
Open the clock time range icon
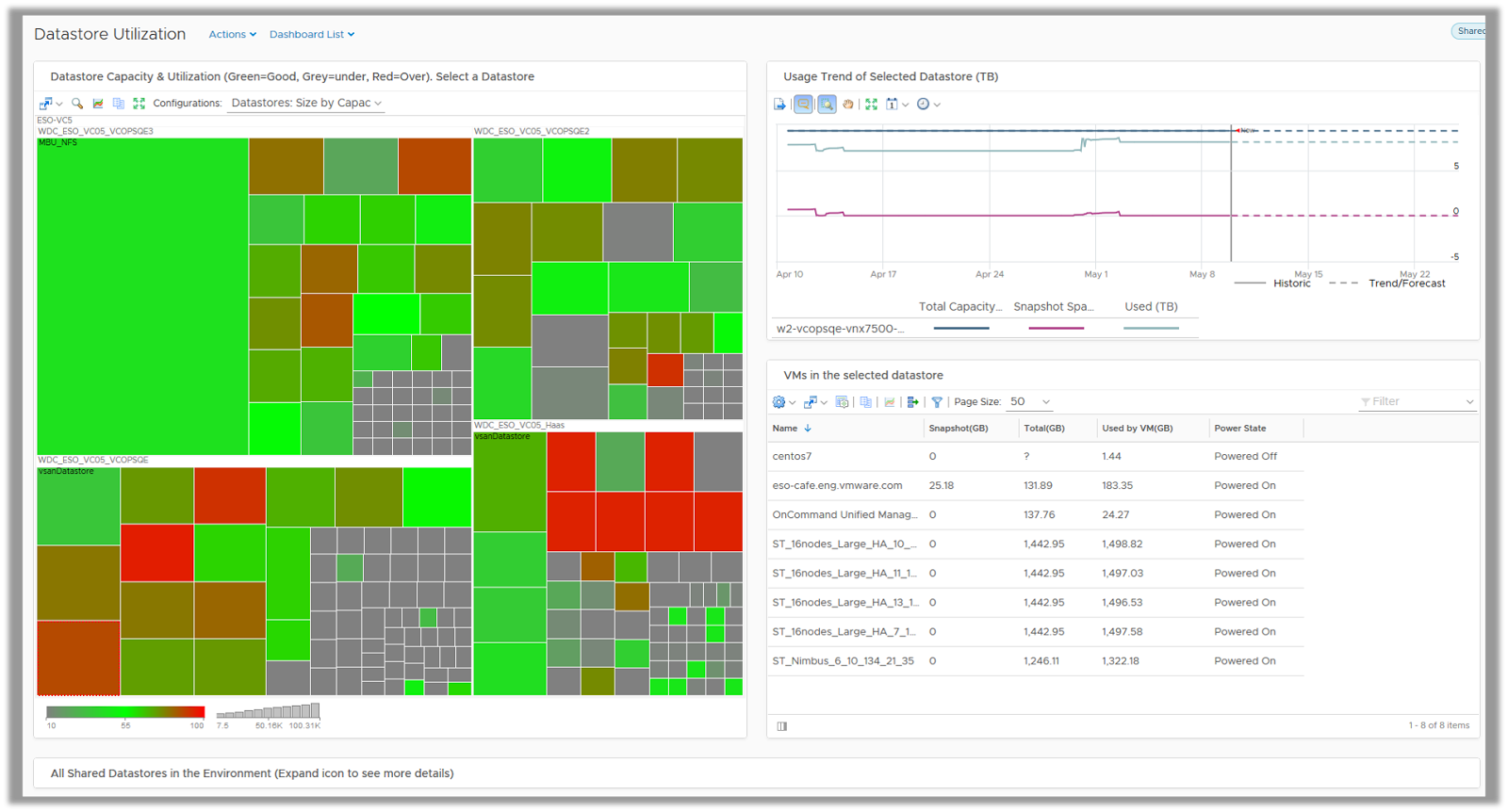coord(924,105)
